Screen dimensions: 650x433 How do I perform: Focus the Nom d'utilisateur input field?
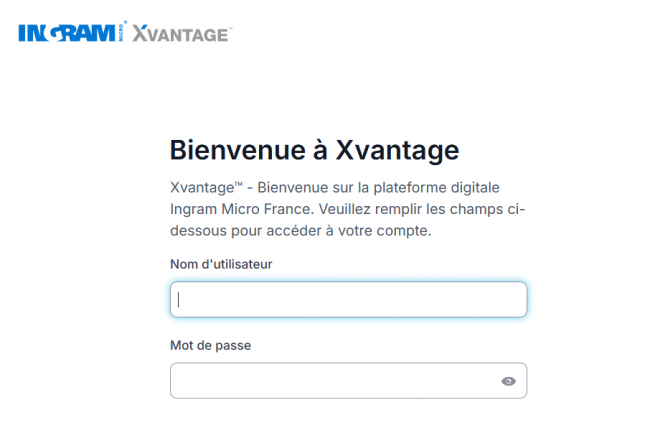tap(348, 299)
